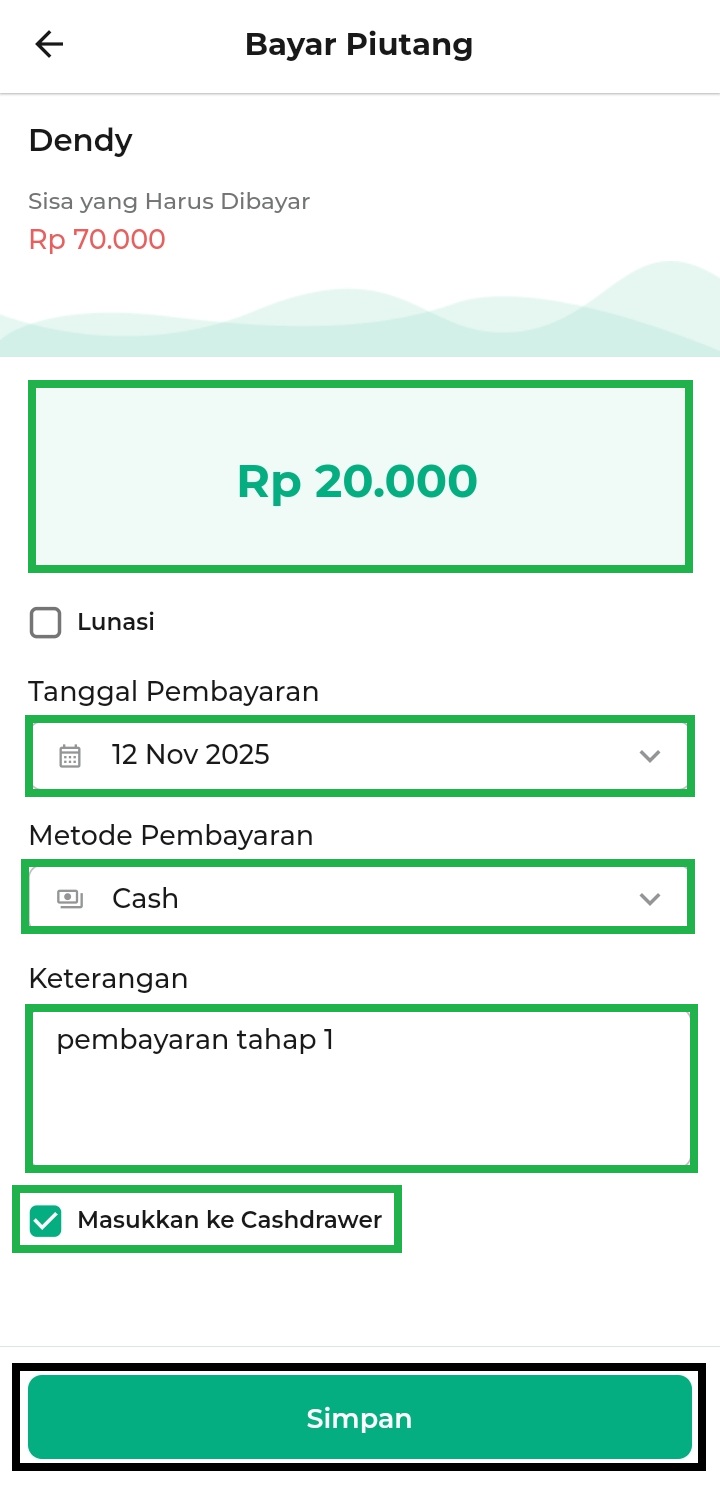Click the customer name Dendy
Screen dimensions: 720x1494
[80, 140]
